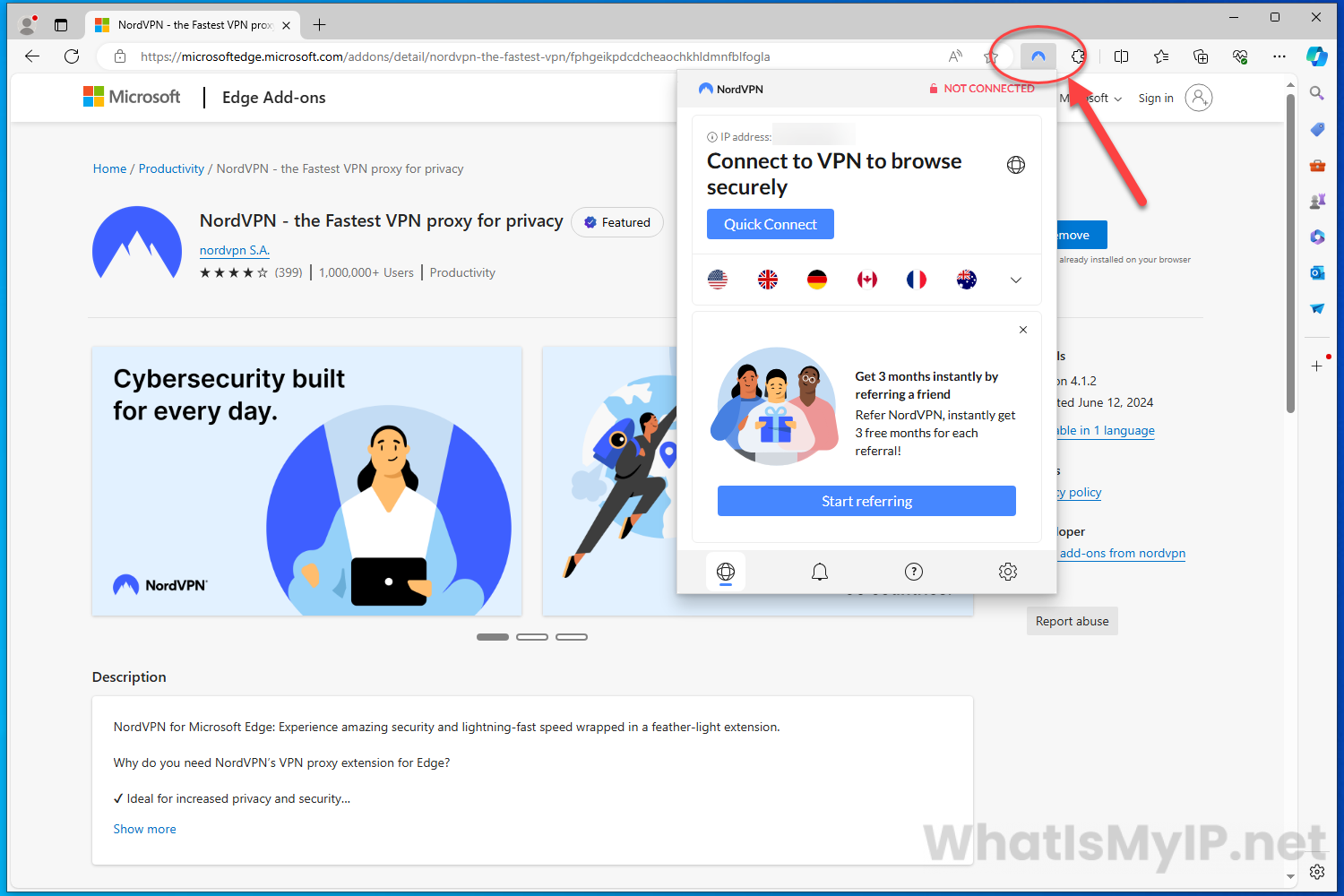
Task: Select the United Kingdom flag server
Action: [x=768, y=280]
